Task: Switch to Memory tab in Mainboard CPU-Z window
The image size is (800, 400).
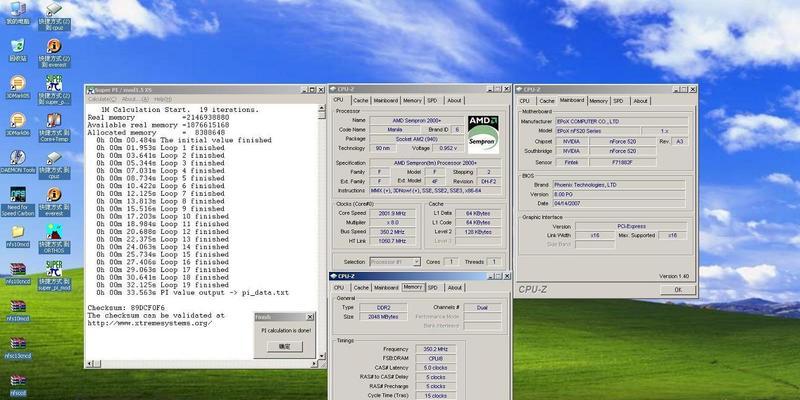Action: coord(598,101)
